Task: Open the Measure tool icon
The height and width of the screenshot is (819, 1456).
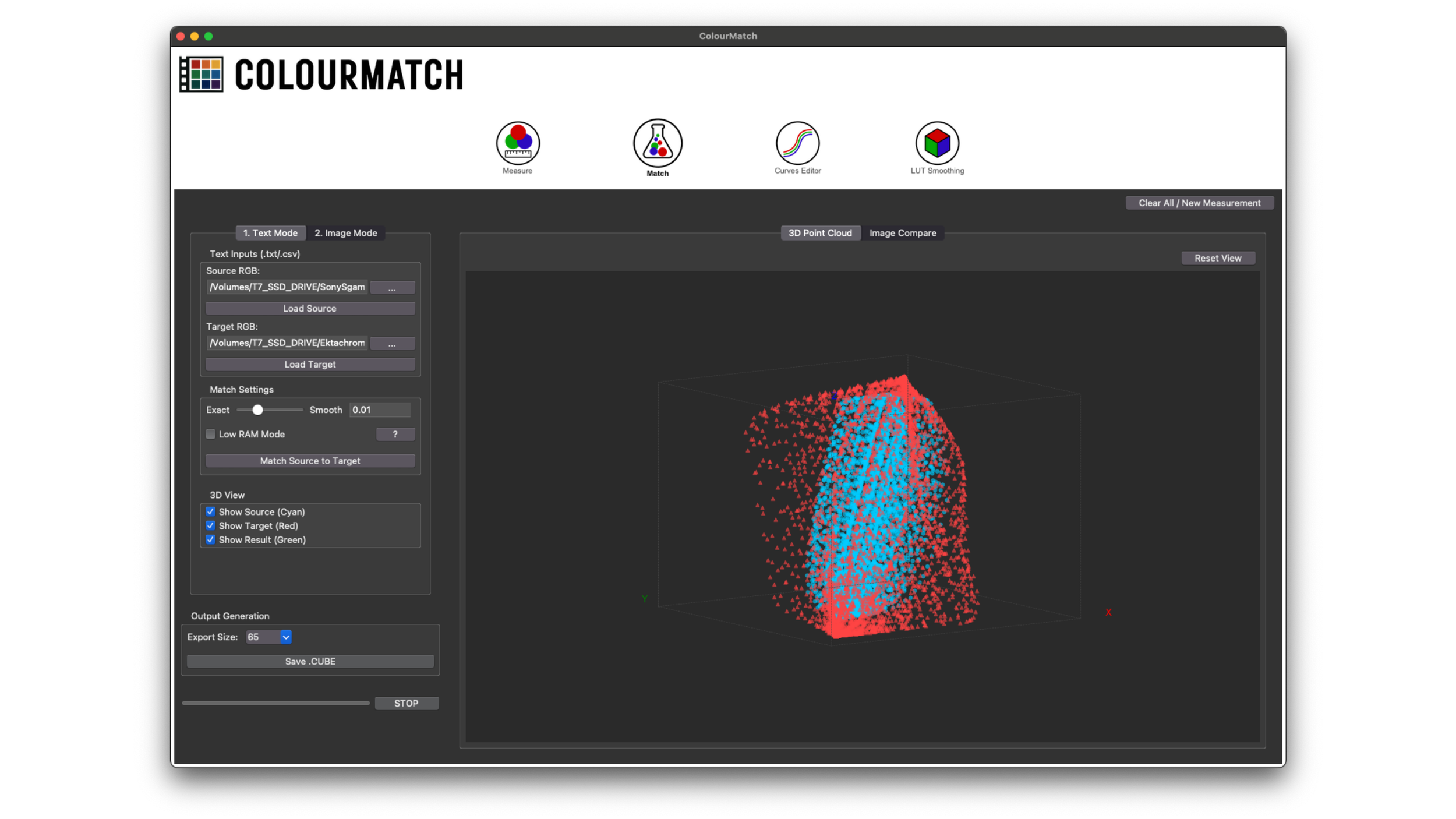Action: 518,143
